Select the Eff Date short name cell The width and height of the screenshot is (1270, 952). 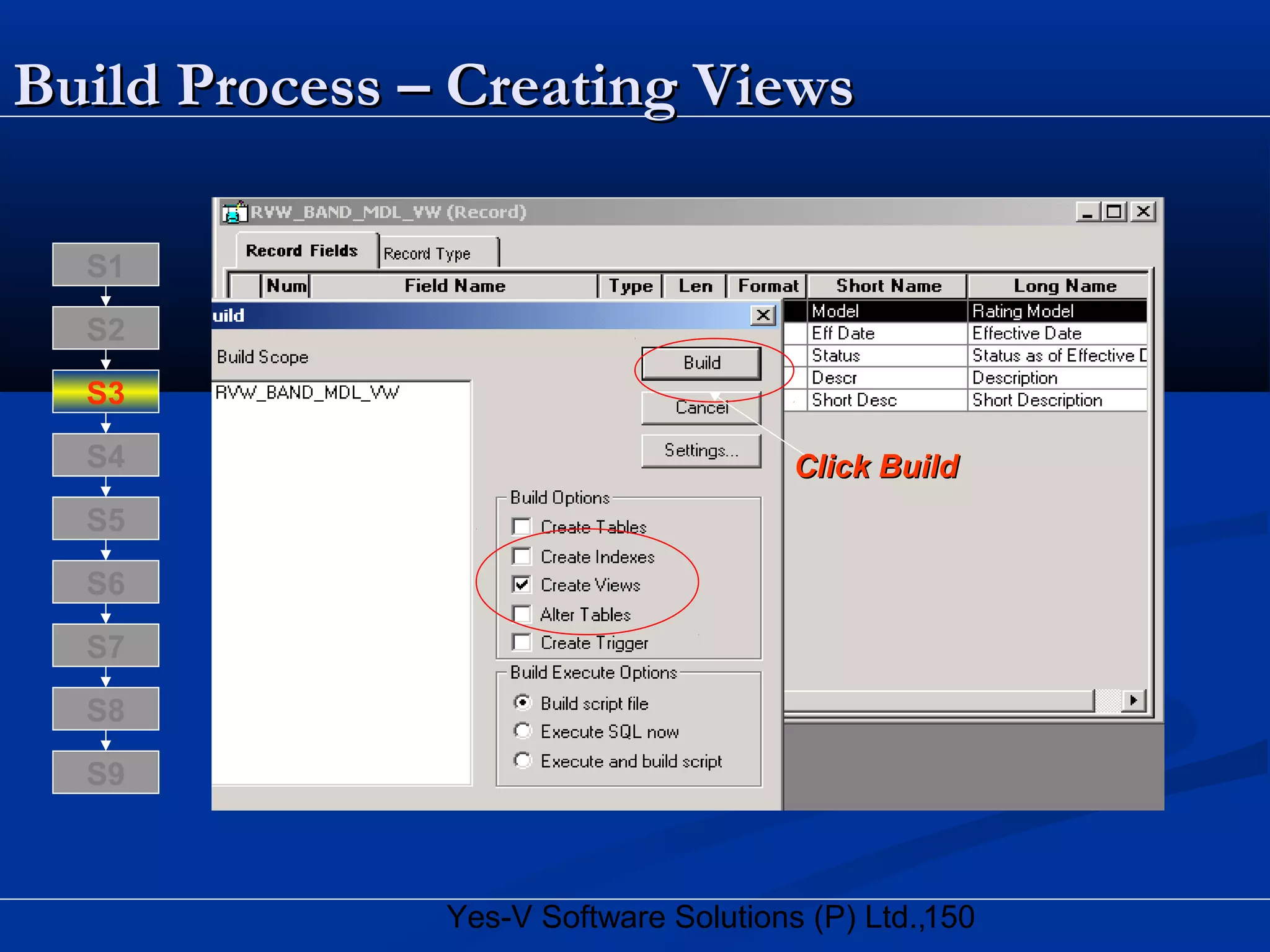(887, 333)
